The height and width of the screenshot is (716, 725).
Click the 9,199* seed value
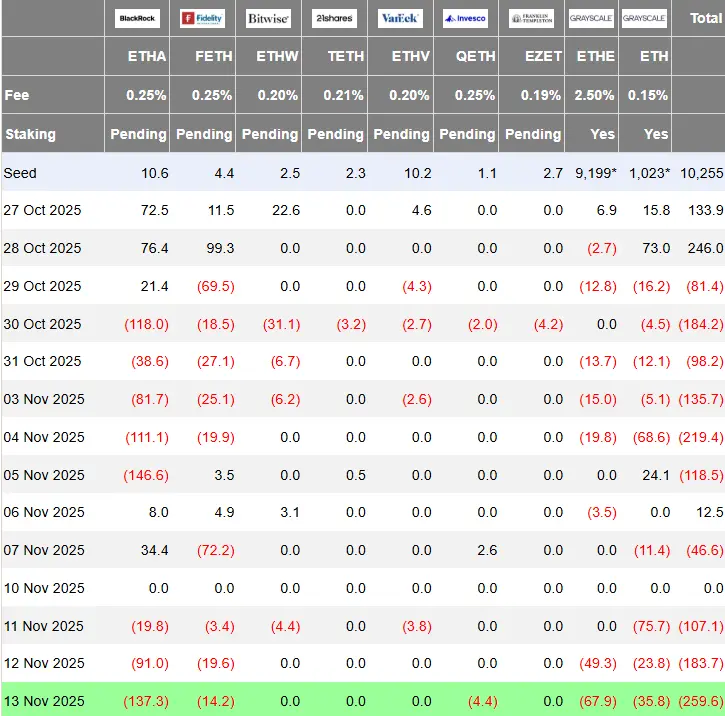pos(596,173)
